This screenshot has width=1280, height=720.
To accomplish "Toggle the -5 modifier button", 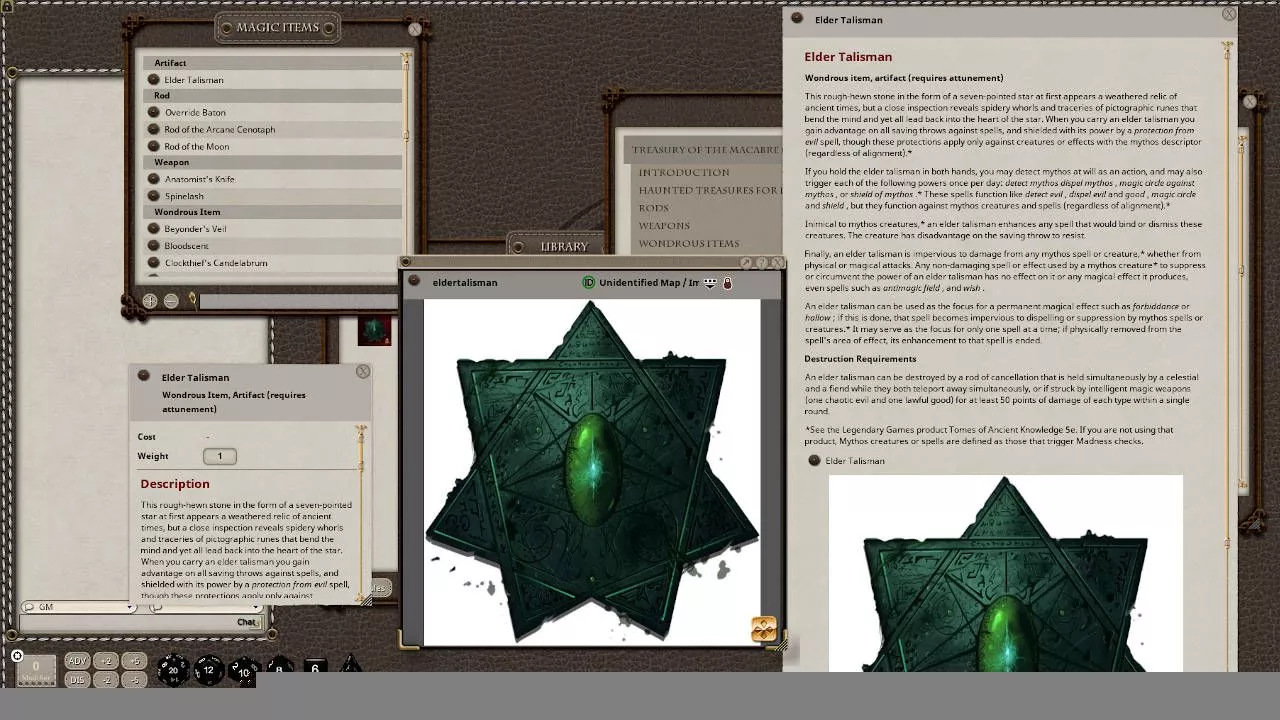I will [134, 680].
